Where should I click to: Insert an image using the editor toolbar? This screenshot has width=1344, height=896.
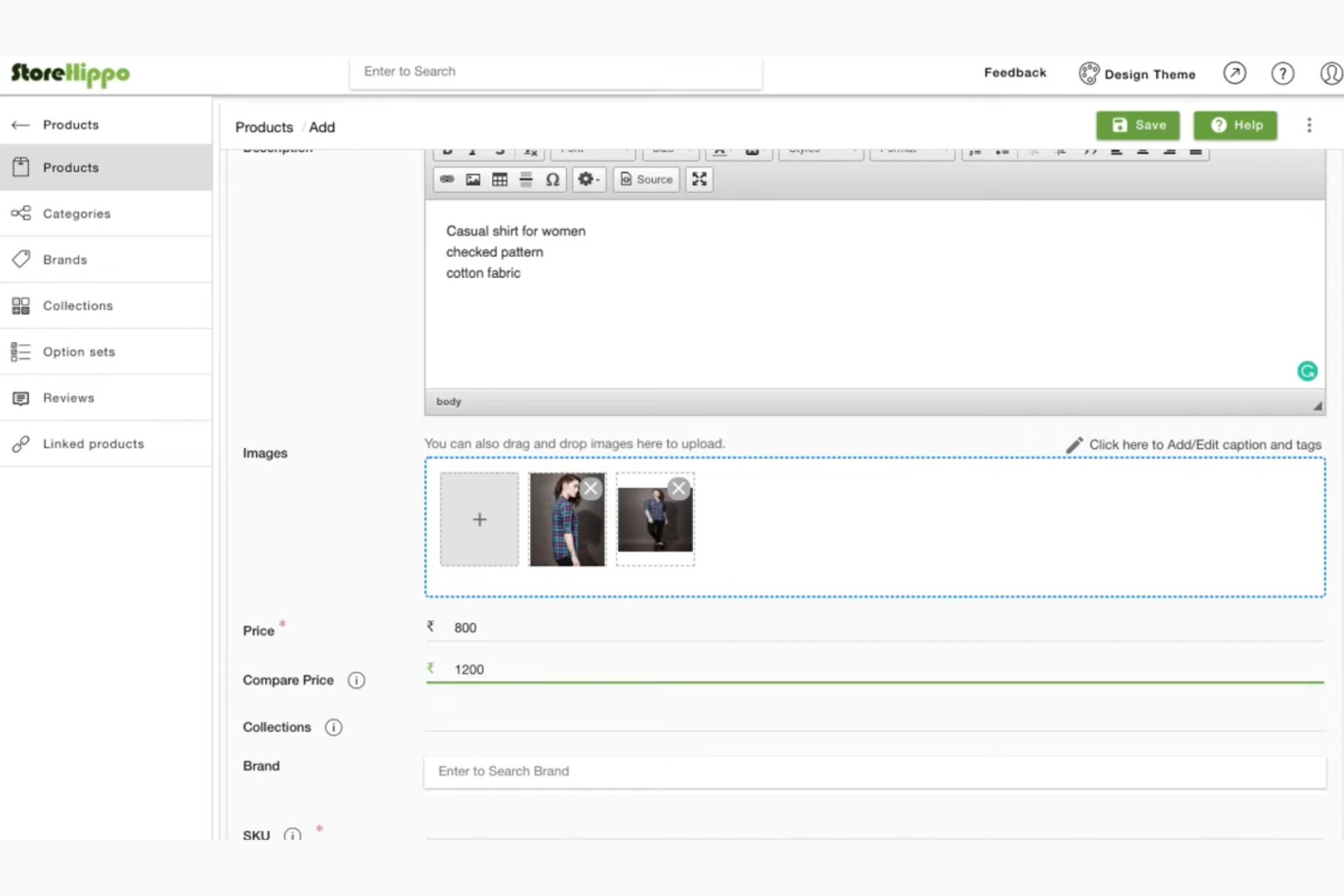pyautogui.click(x=473, y=179)
